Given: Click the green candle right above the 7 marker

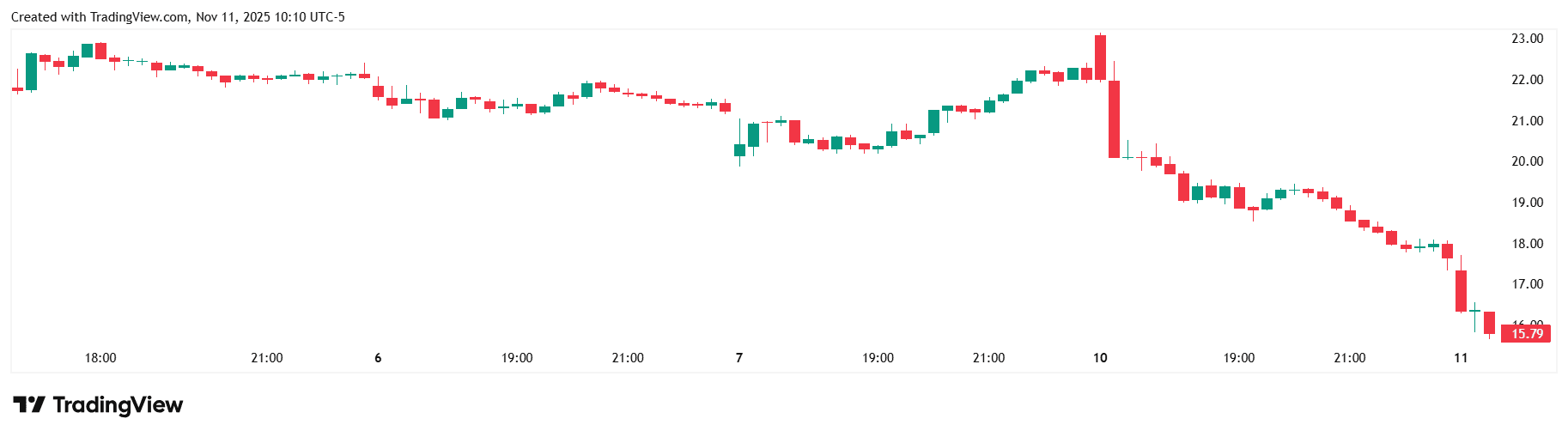Looking at the screenshot, I should pos(739,150).
